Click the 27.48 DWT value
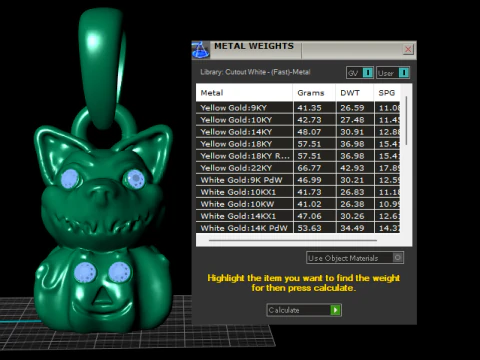The width and height of the screenshot is (480, 360). pyautogui.click(x=352, y=120)
